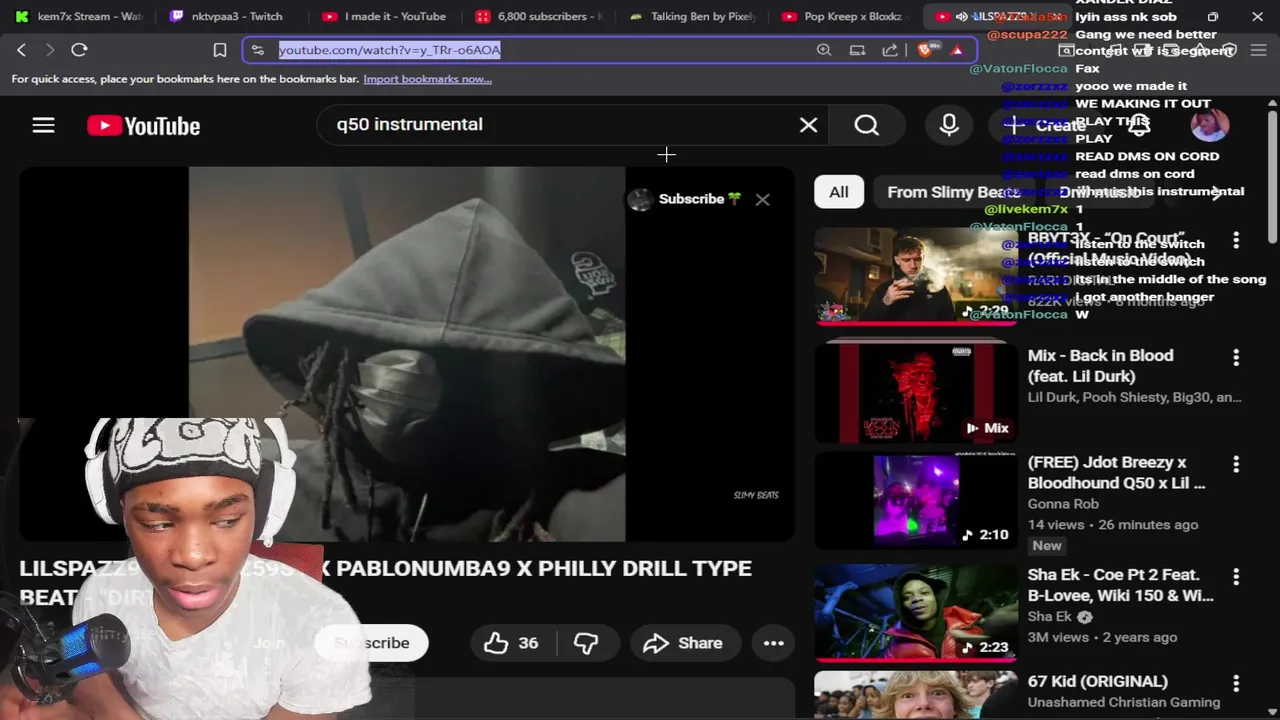Bookmark this page using the bookmark icon
This screenshot has width=1280, height=720.
(x=220, y=50)
